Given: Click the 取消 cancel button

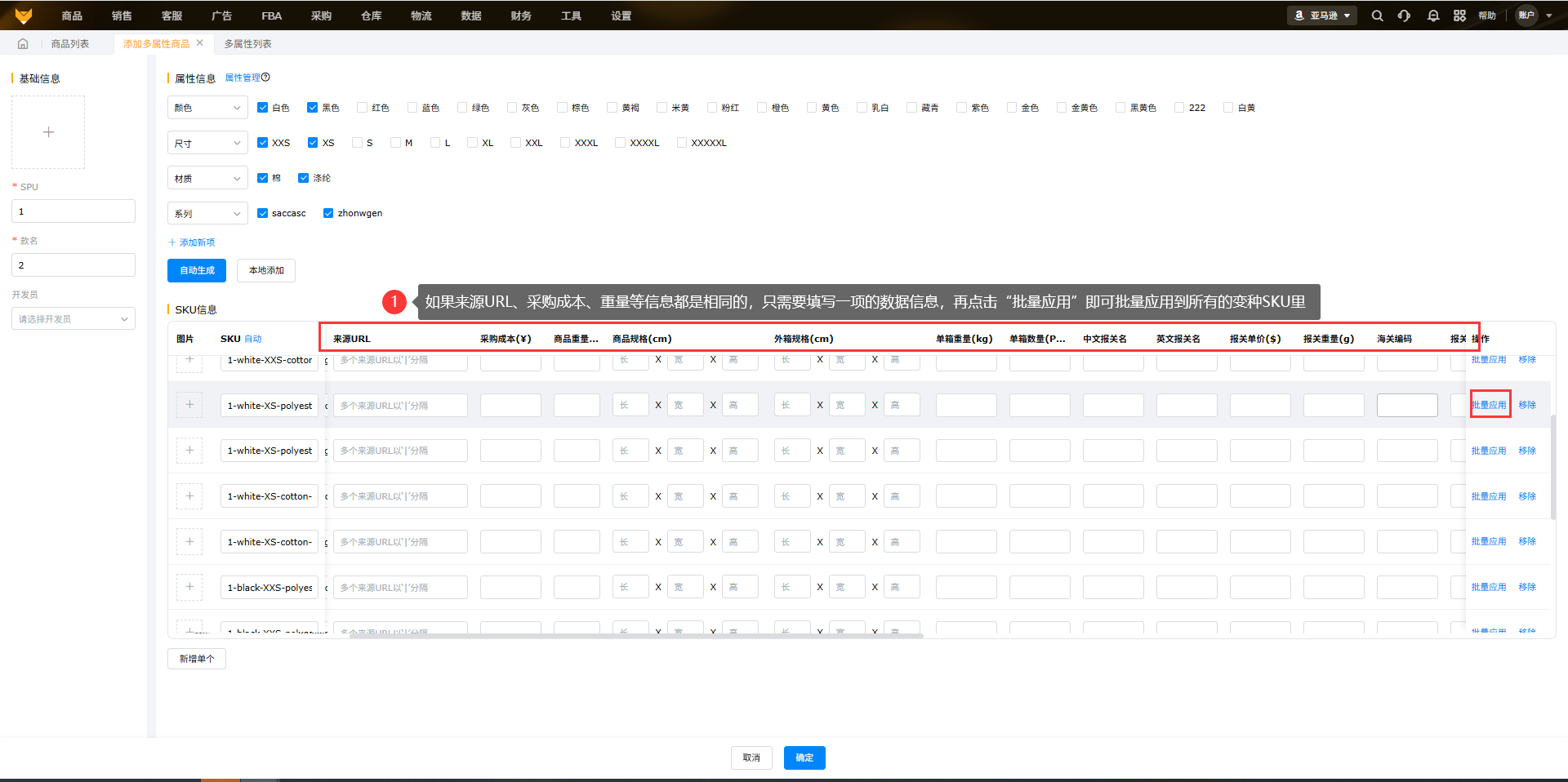Looking at the screenshot, I should pyautogui.click(x=751, y=758).
